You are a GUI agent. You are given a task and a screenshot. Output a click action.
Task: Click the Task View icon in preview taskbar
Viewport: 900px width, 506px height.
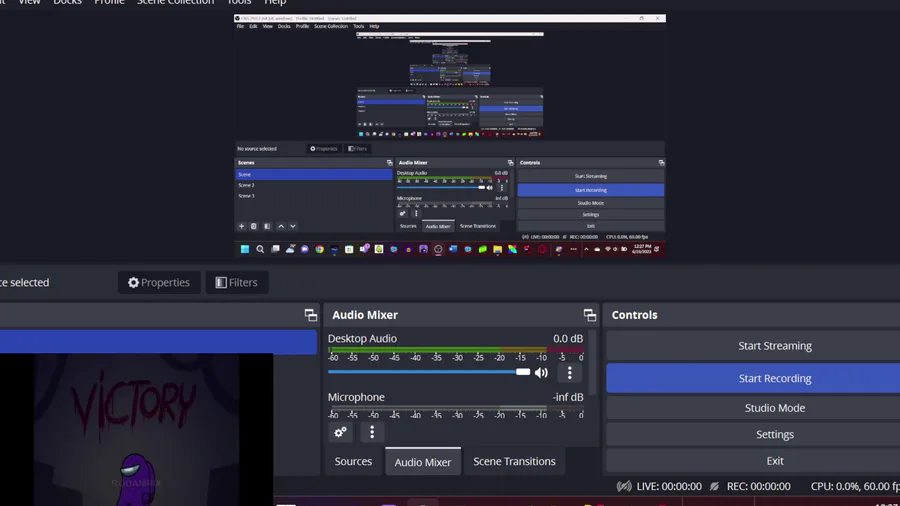276,249
